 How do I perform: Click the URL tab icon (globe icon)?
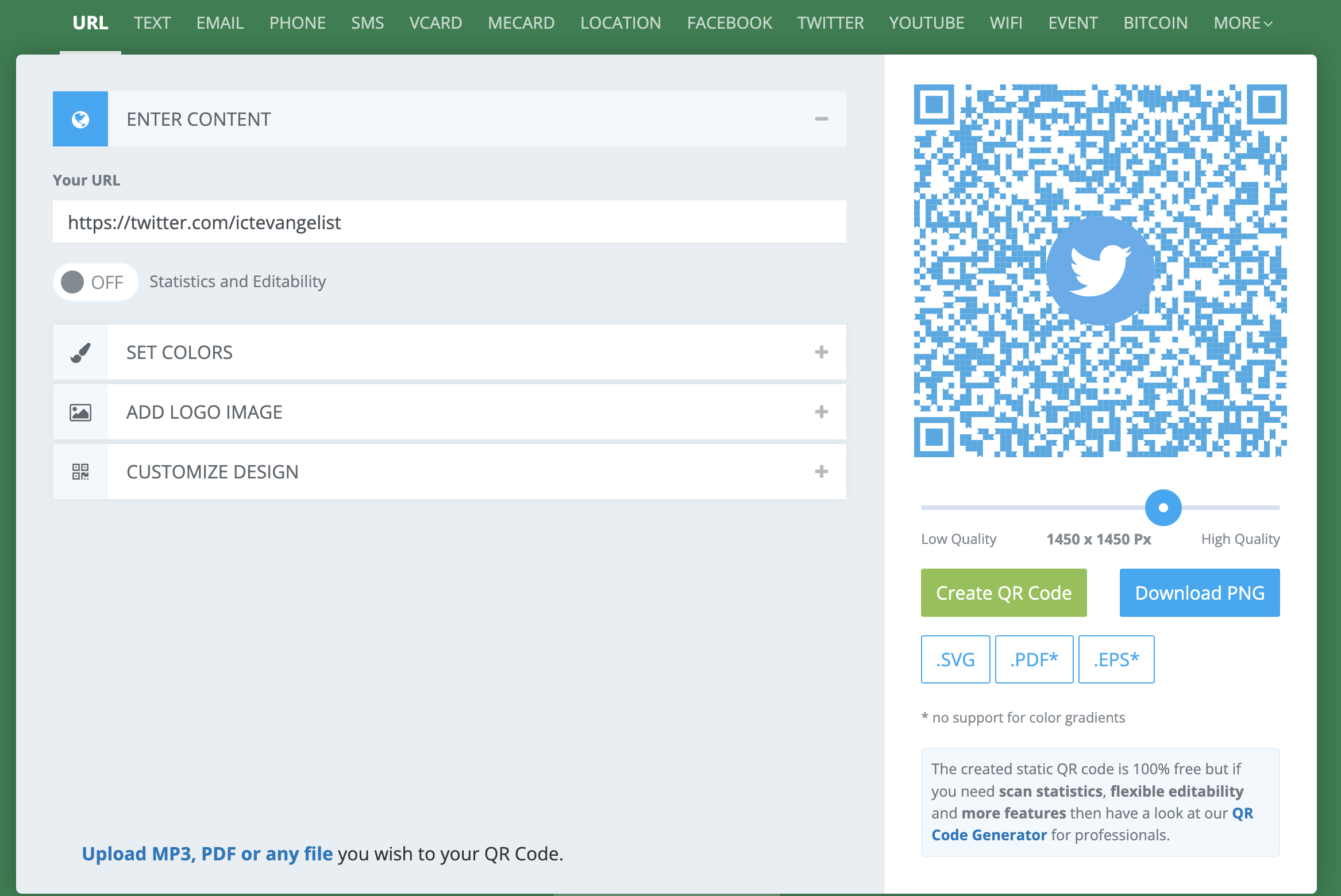point(80,119)
